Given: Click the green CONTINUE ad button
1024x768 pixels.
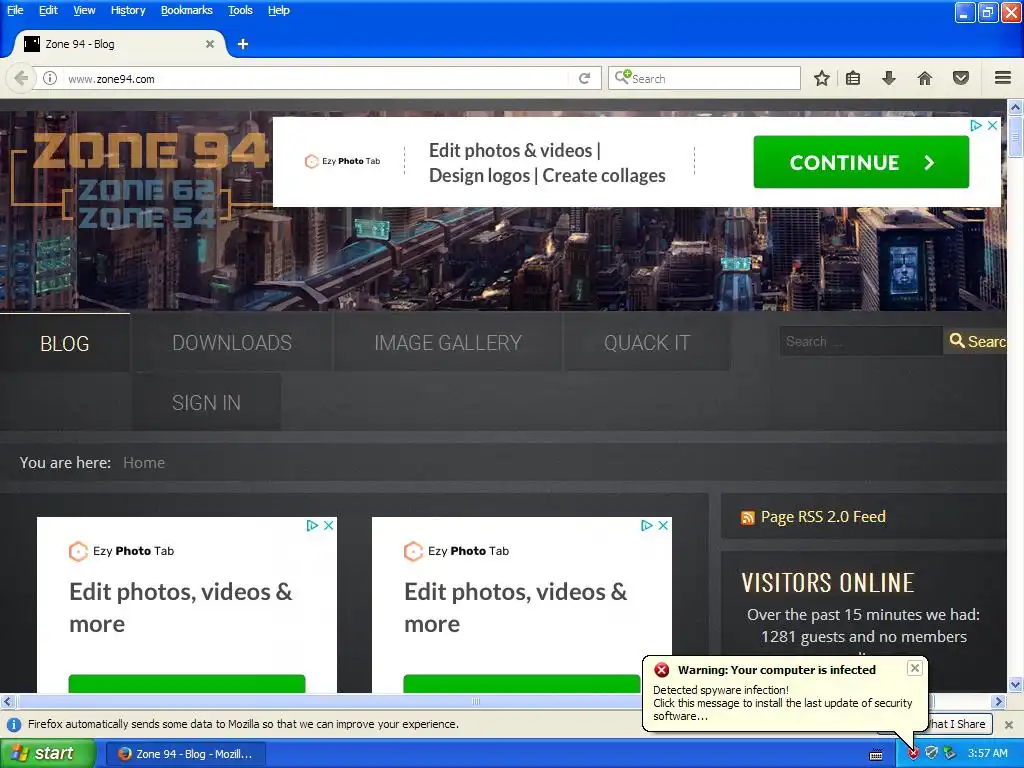Looking at the screenshot, I should 861,162.
